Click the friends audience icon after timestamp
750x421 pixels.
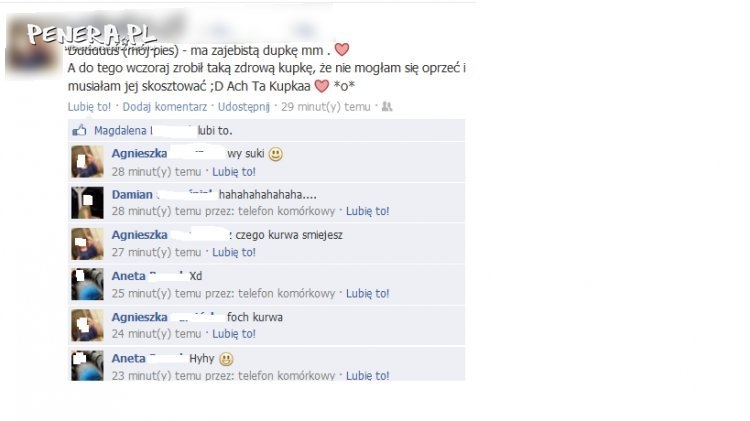(387, 107)
